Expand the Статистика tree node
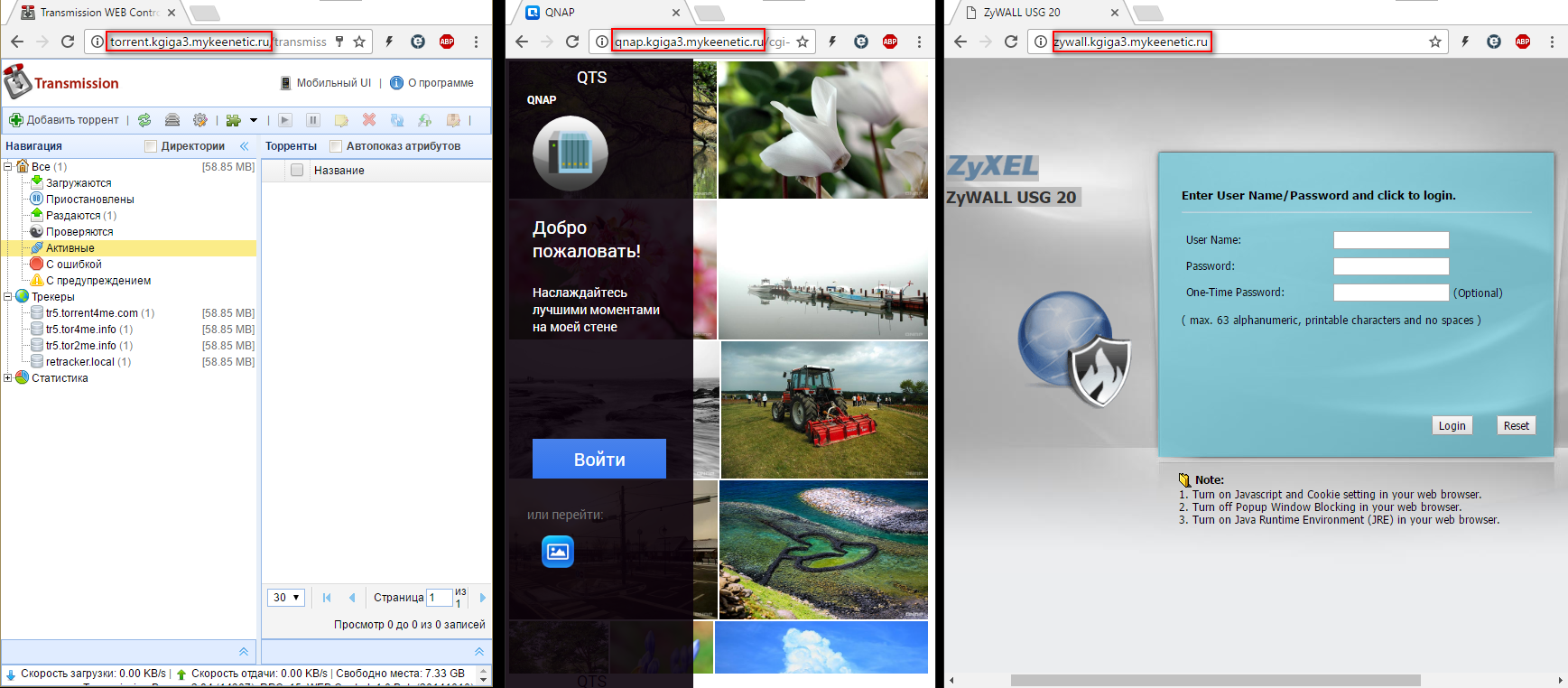The width and height of the screenshot is (1568, 688). [x=8, y=378]
